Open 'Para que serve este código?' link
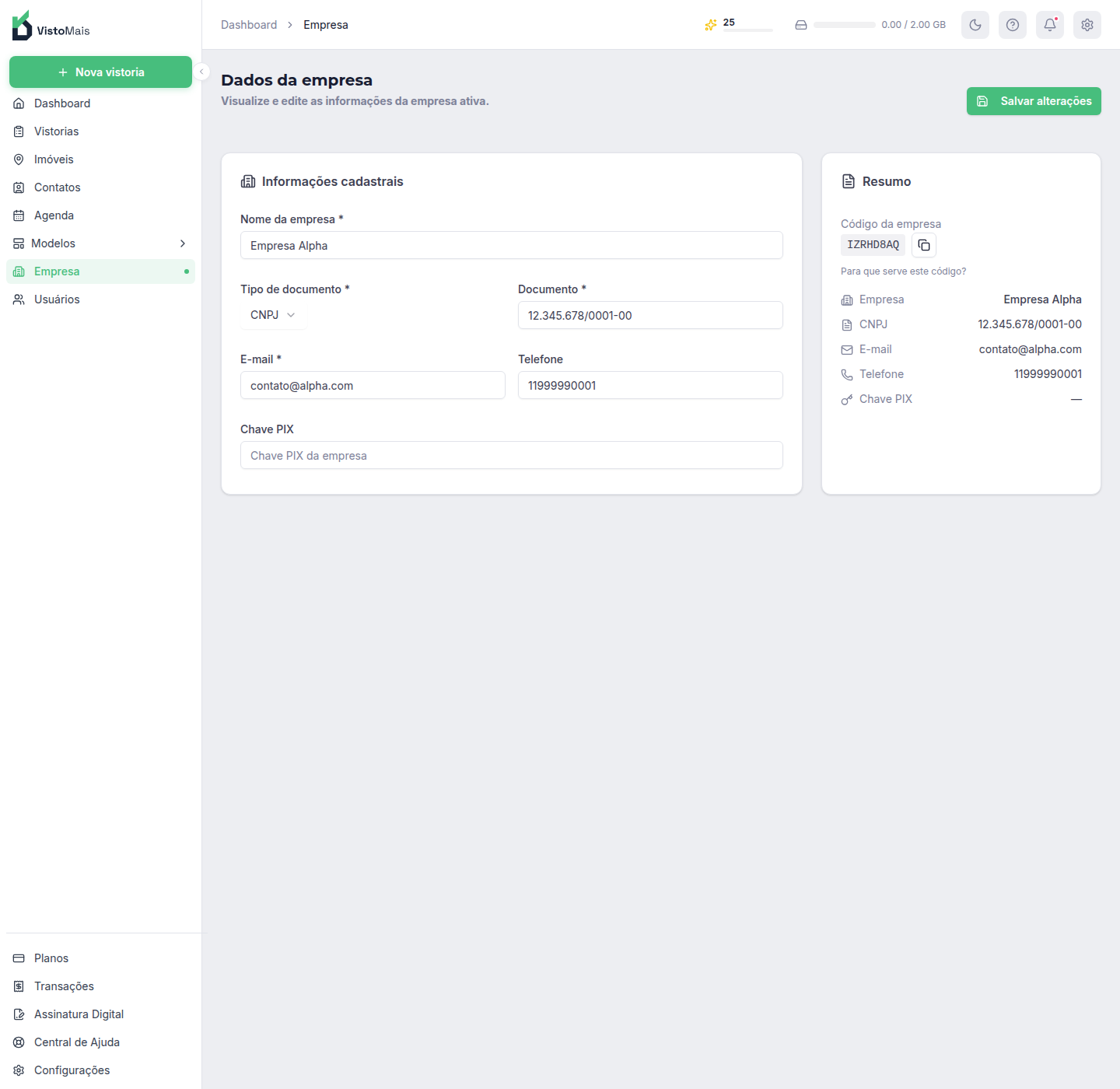 [903, 271]
